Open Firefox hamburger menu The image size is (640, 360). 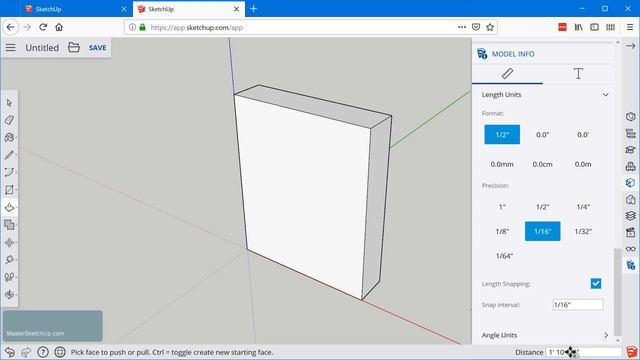click(630, 27)
